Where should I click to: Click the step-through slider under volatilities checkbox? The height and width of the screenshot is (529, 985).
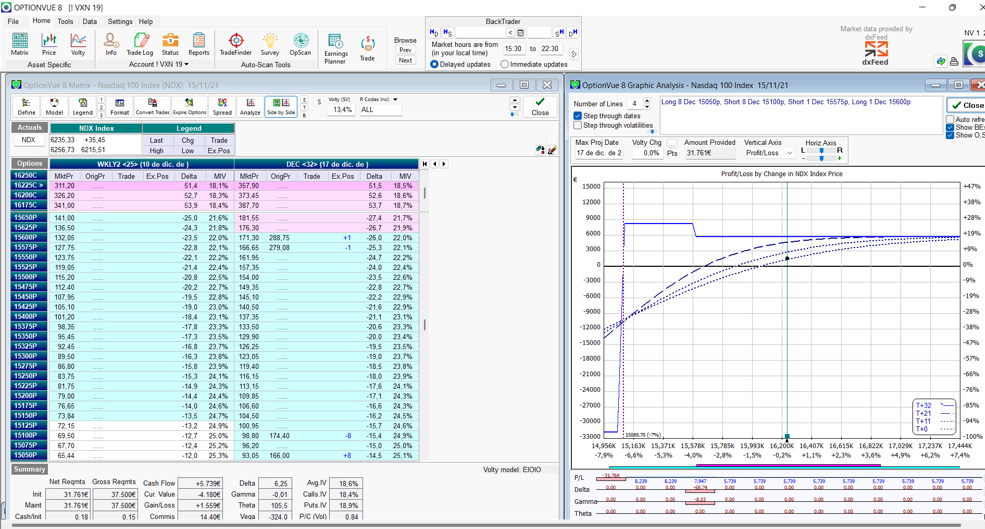652,132
